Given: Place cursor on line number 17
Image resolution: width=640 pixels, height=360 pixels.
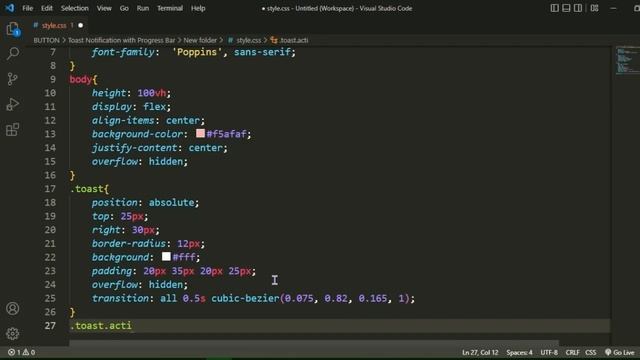Looking at the screenshot, I should 50,189.
